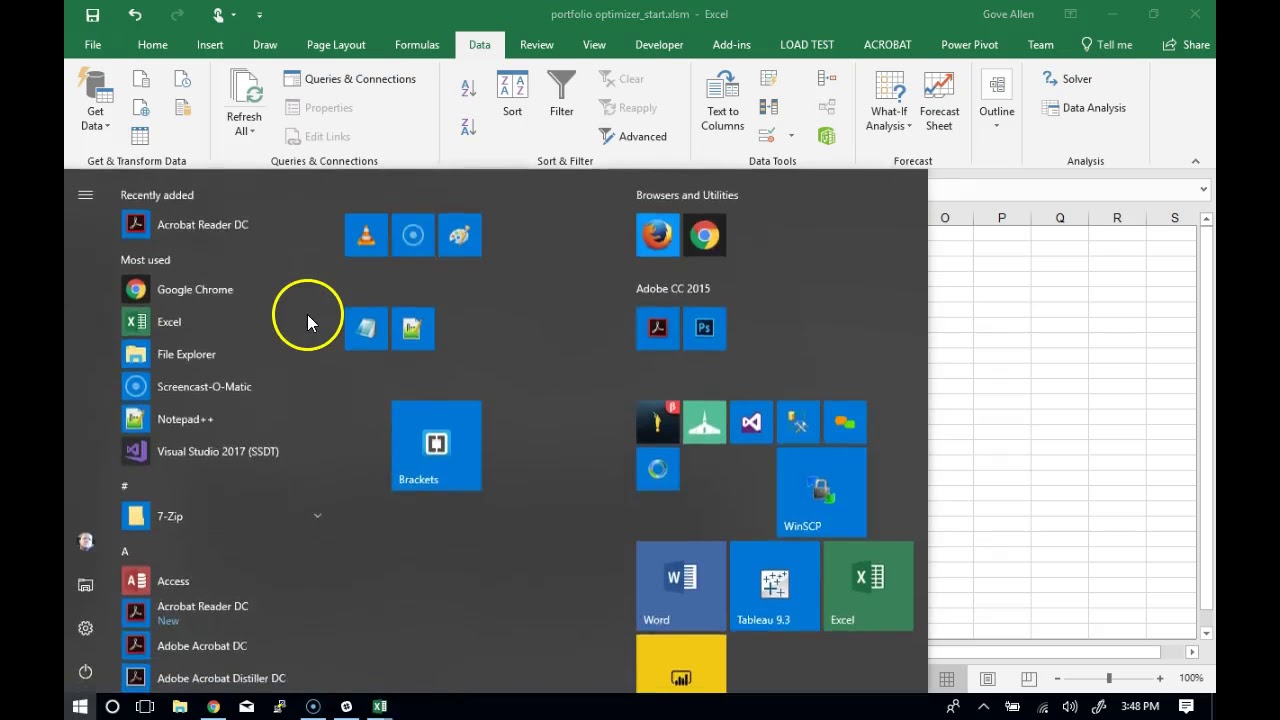Switch to the Page Layout tab
1280x720 pixels.
point(336,45)
